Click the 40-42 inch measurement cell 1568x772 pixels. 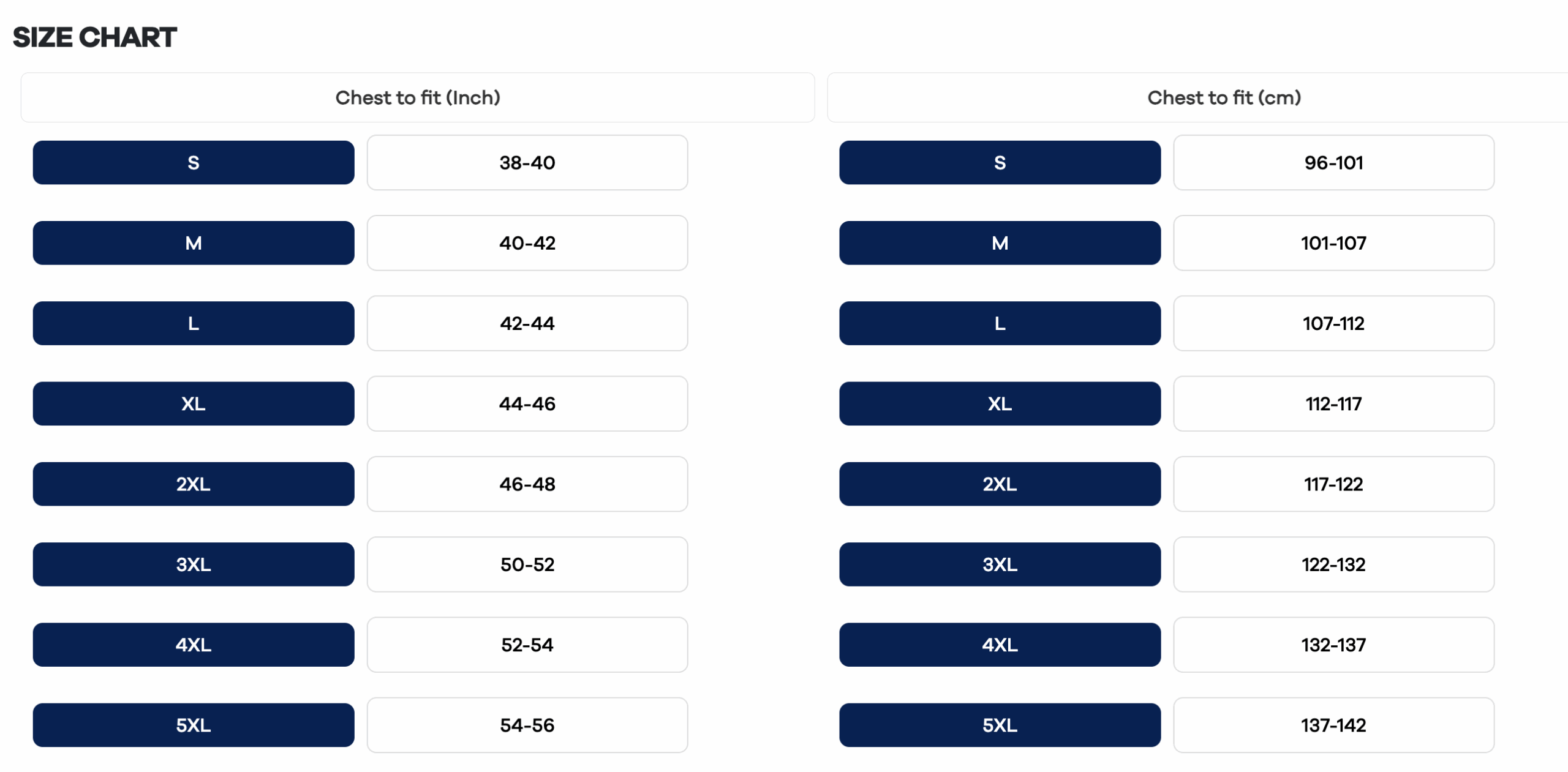click(x=527, y=243)
